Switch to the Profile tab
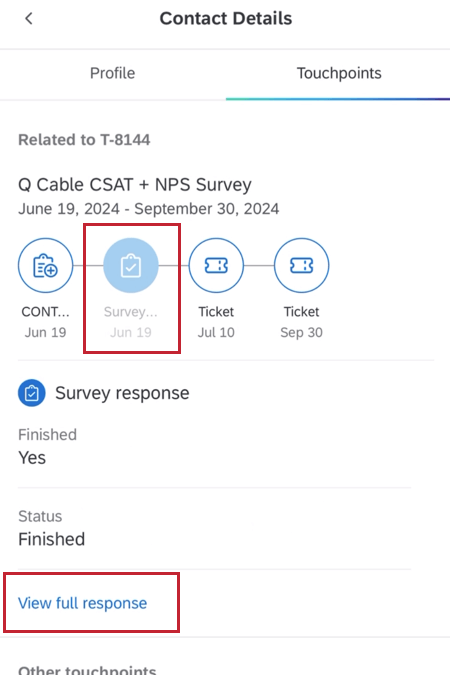The height and width of the screenshot is (675, 450). point(112,73)
